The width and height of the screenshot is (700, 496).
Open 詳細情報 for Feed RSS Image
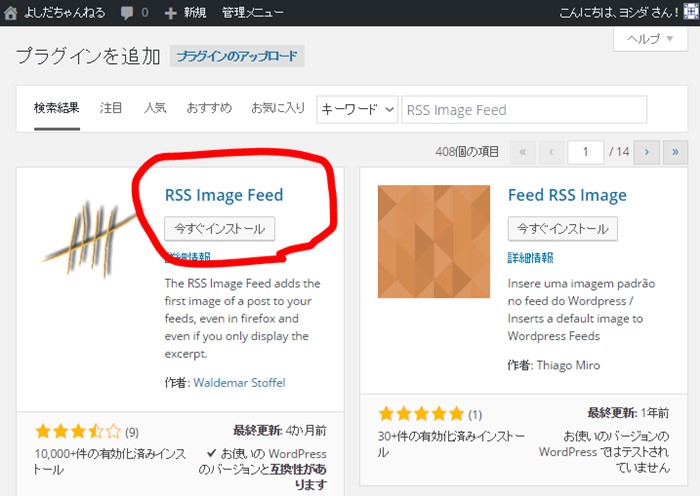530,258
